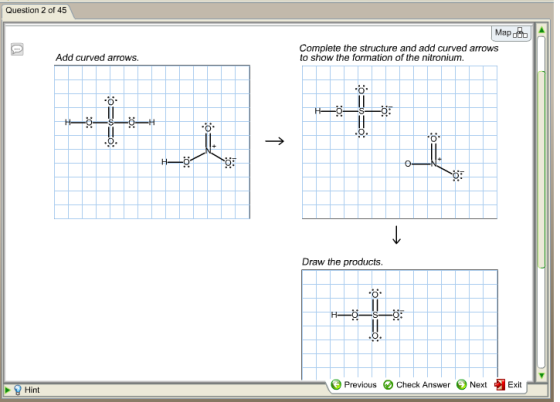Click the scroll down arrow

541,375
